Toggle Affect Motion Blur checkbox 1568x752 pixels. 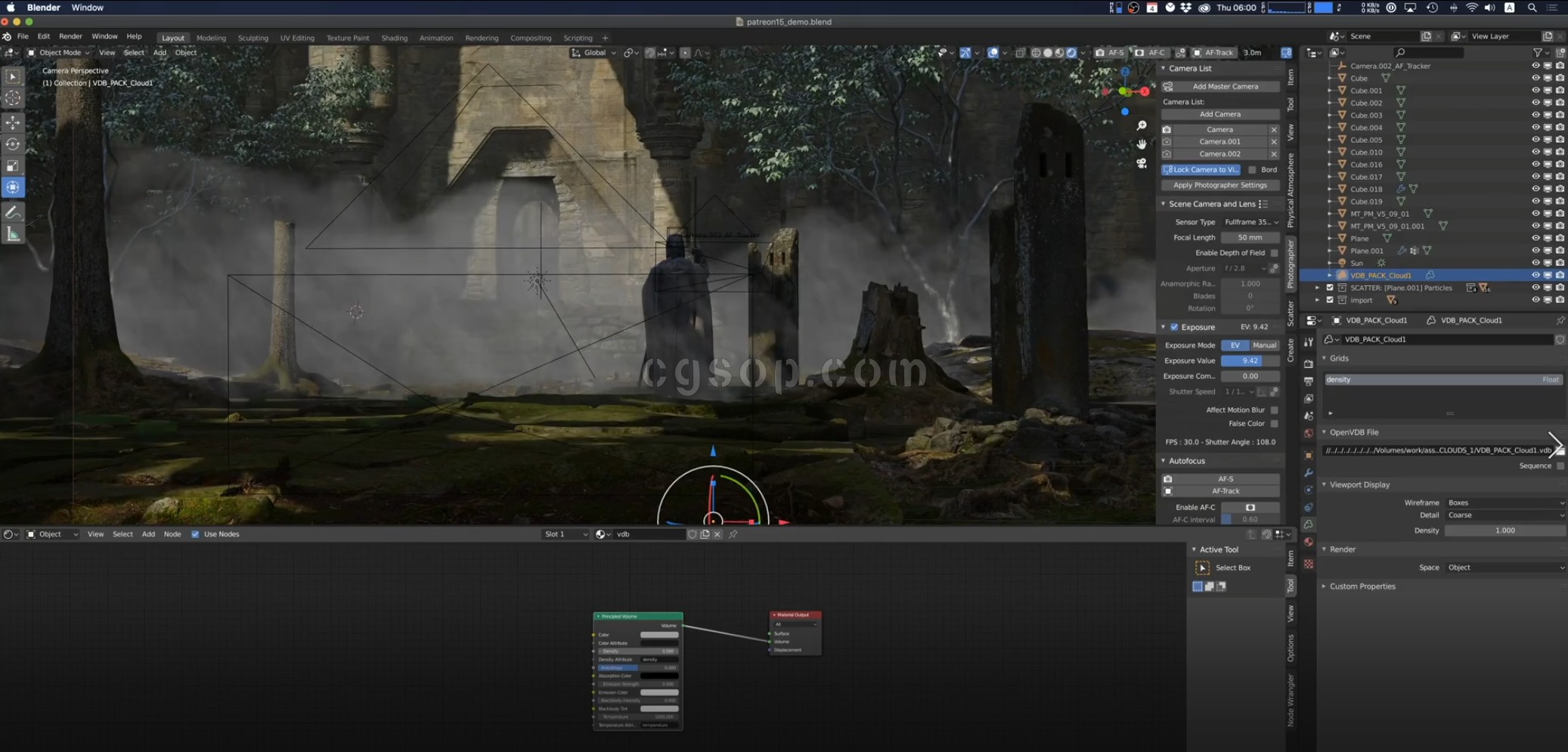click(1275, 410)
